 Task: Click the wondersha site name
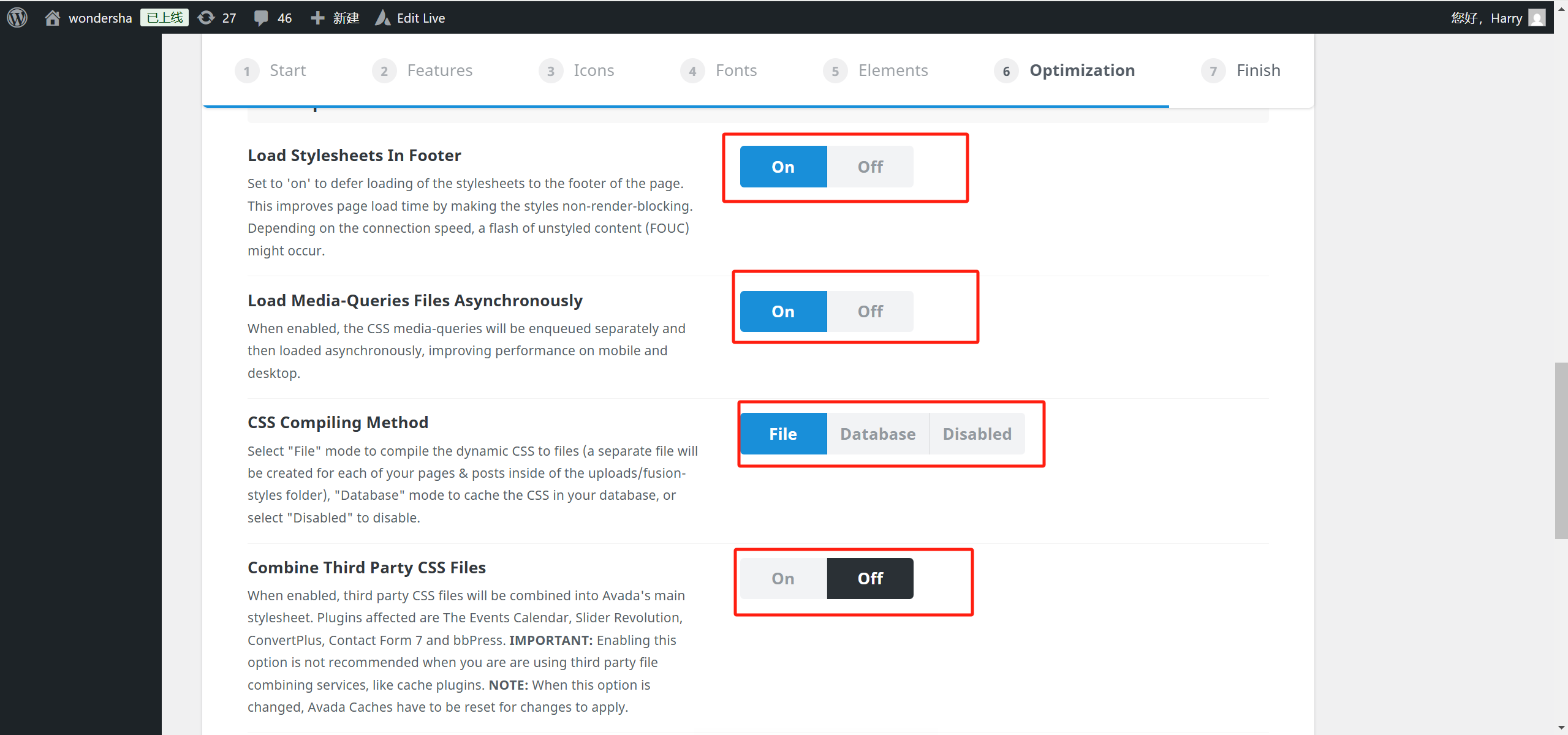(100, 17)
